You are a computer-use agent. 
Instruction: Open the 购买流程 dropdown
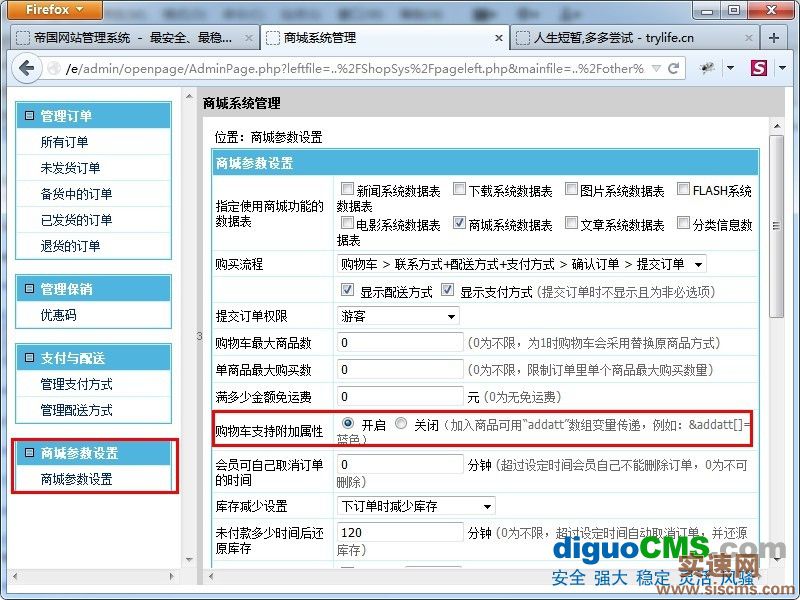tap(522, 264)
